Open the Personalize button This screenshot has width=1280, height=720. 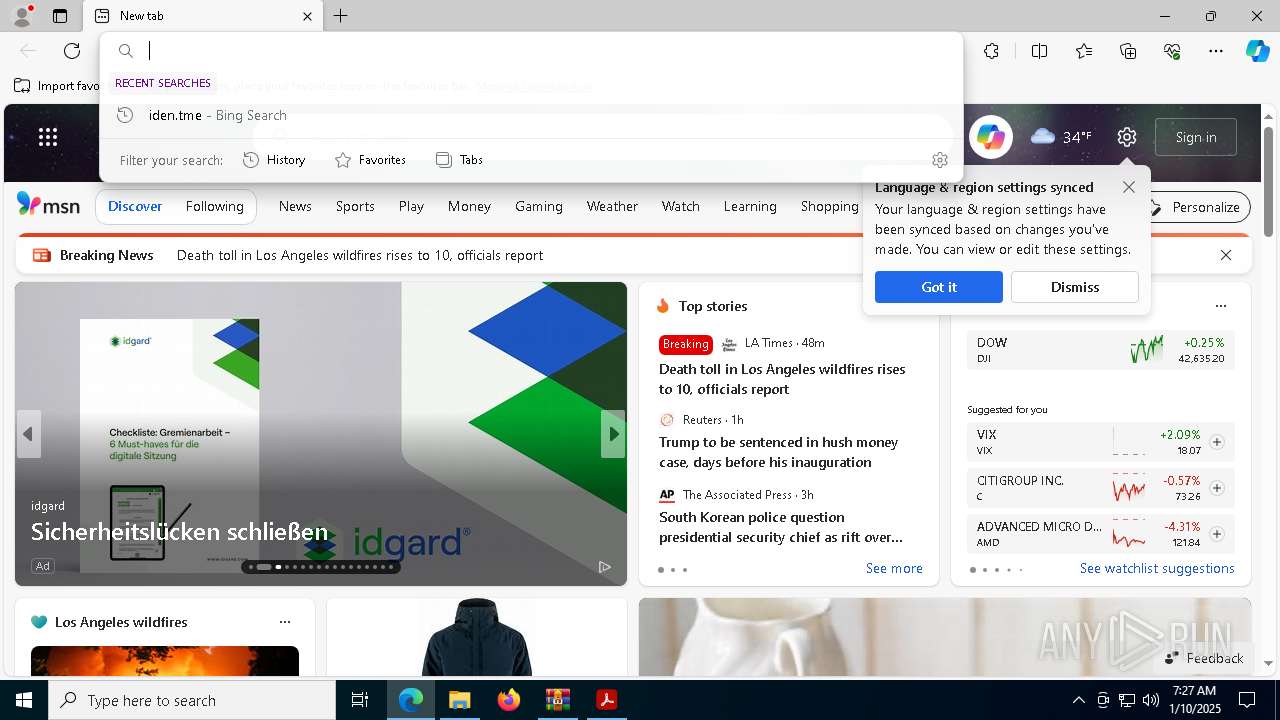(1196, 207)
